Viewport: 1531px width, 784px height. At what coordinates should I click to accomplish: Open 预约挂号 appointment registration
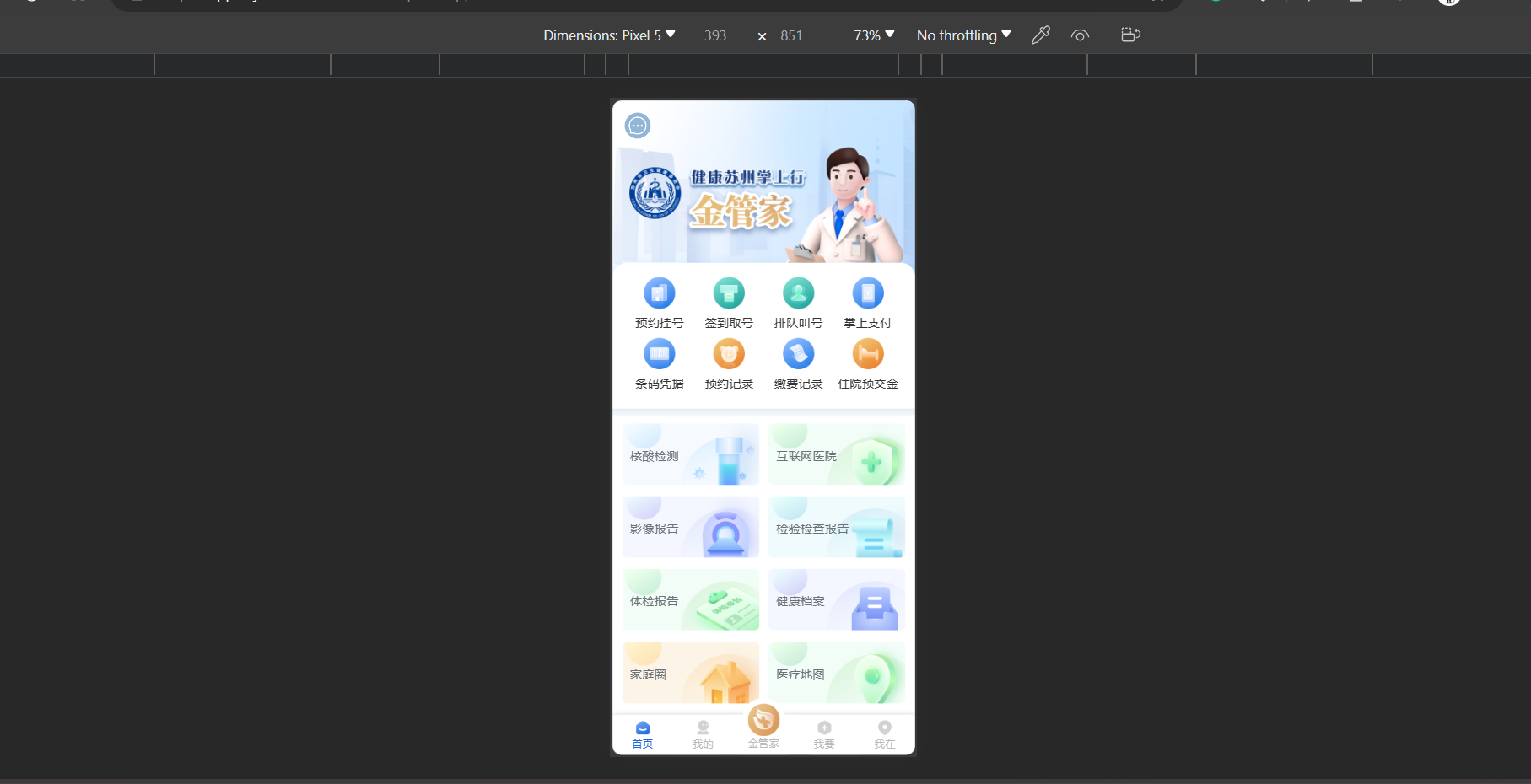tap(659, 303)
